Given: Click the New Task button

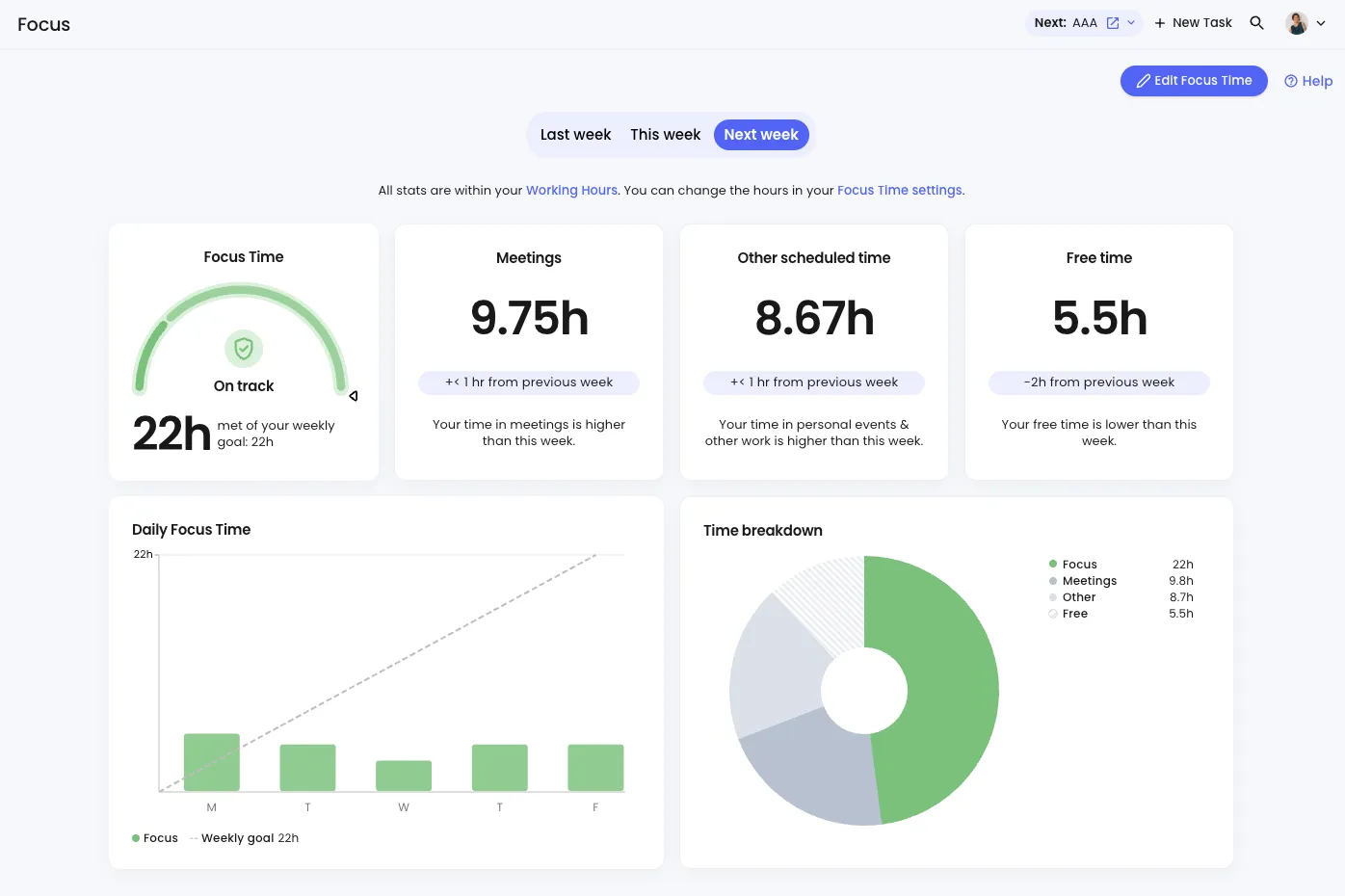Looking at the screenshot, I should pyautogui.click(x=1193, y=23).
